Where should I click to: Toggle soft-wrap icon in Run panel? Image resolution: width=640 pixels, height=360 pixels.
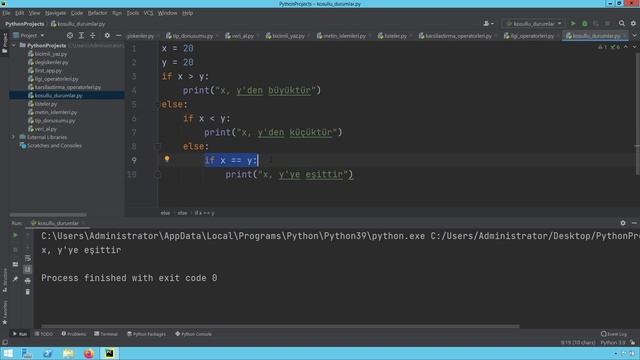pyautogui.click(x=27, y=258)
